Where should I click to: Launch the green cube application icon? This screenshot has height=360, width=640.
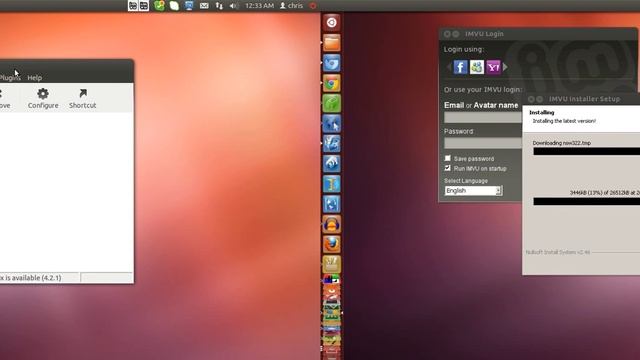point(331,103)
